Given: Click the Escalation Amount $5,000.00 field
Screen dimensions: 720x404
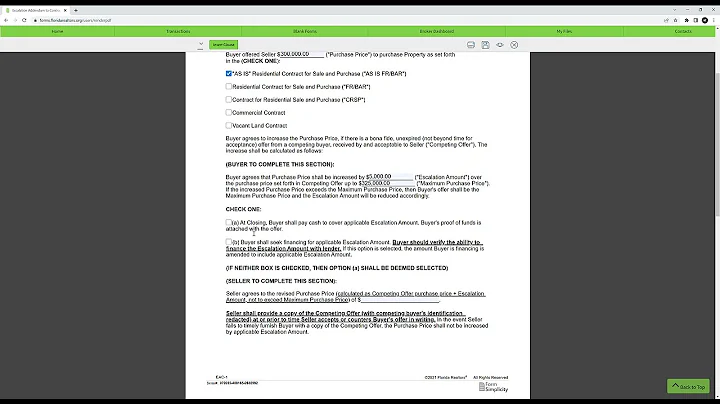Looking at the screenshot, I should tap(390, 176).
